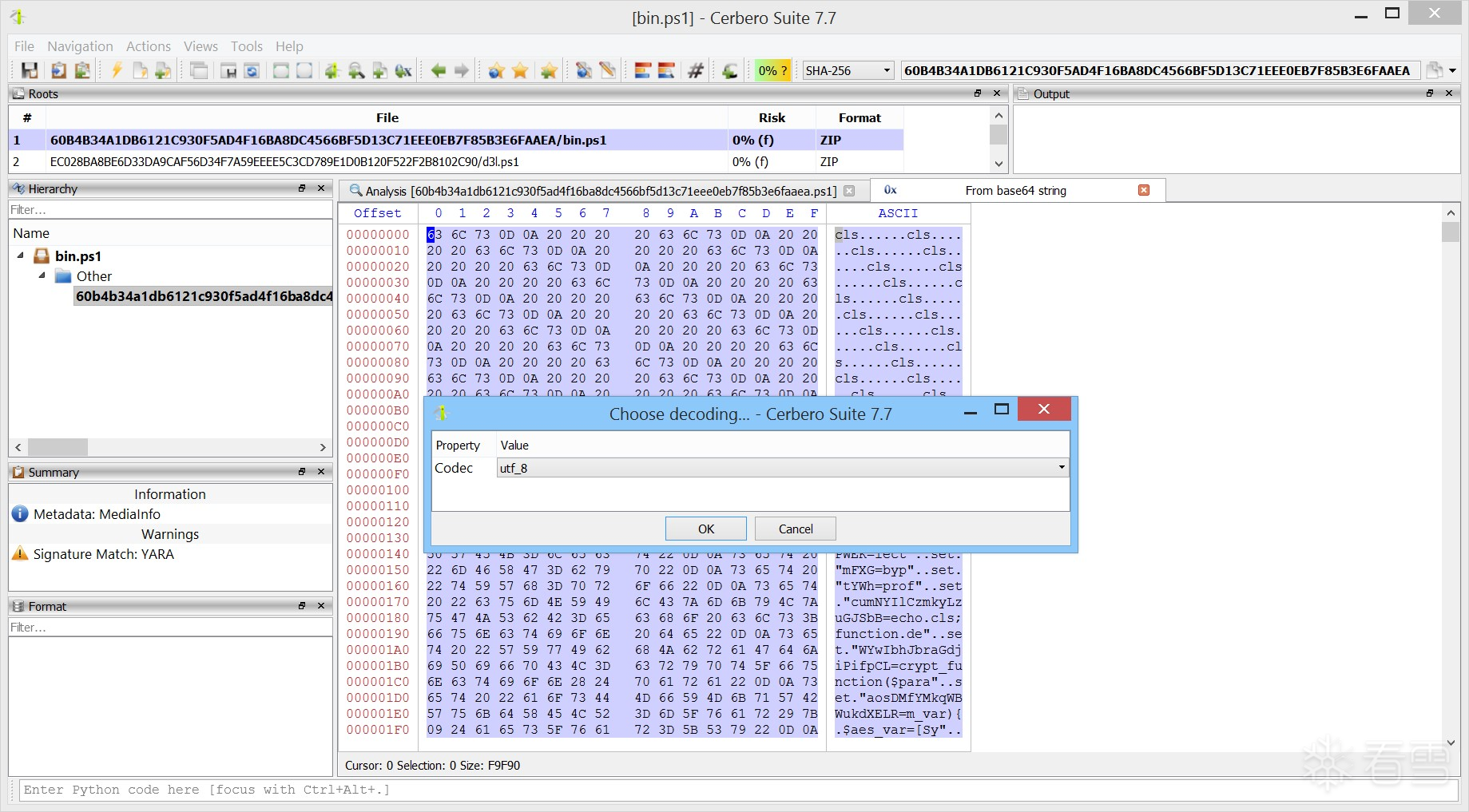Select the d3l.ps1 root row
Viewport: 1469px width, 812px height.
[456, 161]
